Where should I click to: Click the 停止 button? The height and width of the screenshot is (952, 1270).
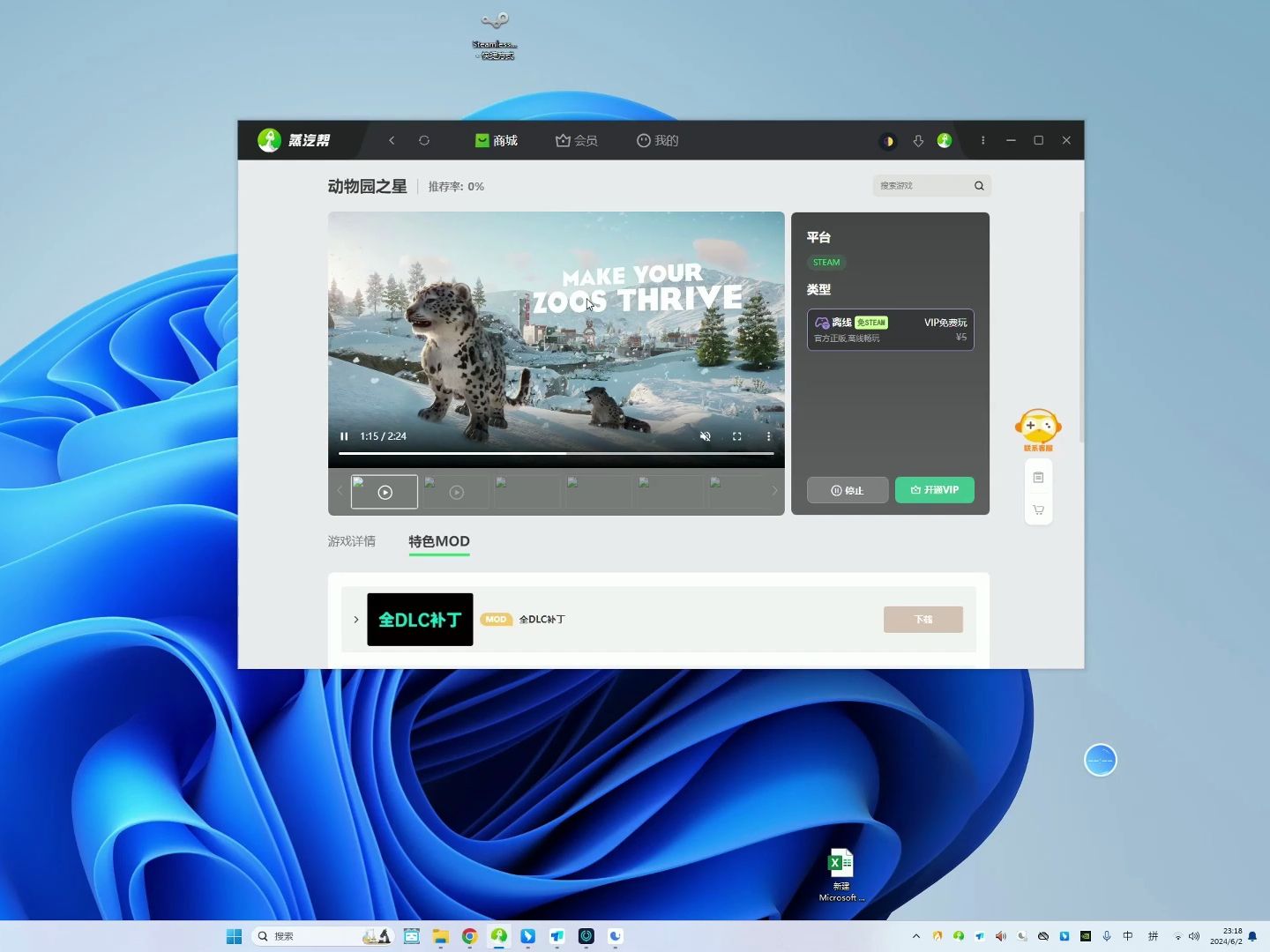[848, 490]
